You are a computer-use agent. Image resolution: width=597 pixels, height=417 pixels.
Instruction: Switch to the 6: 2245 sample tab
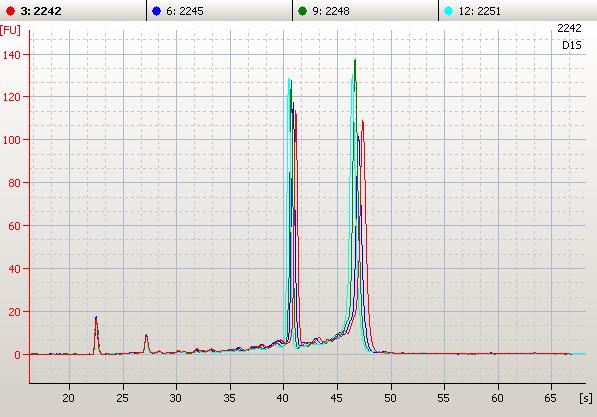point(219,11)
